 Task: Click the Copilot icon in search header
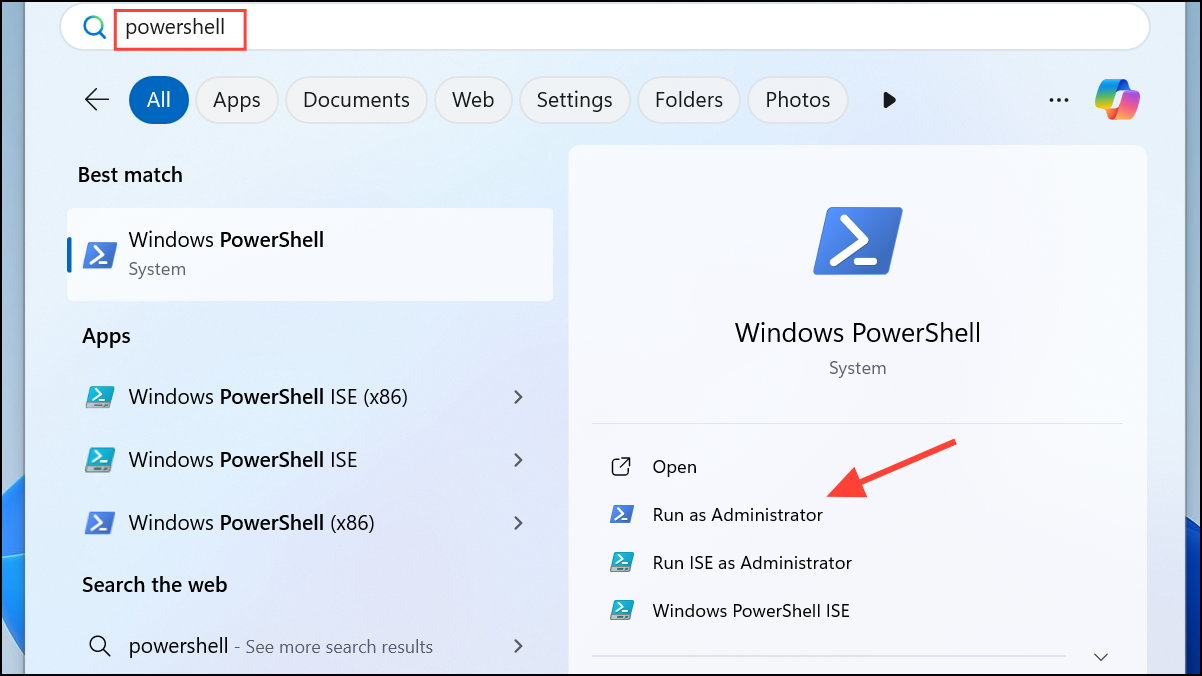pos(1117,100)
